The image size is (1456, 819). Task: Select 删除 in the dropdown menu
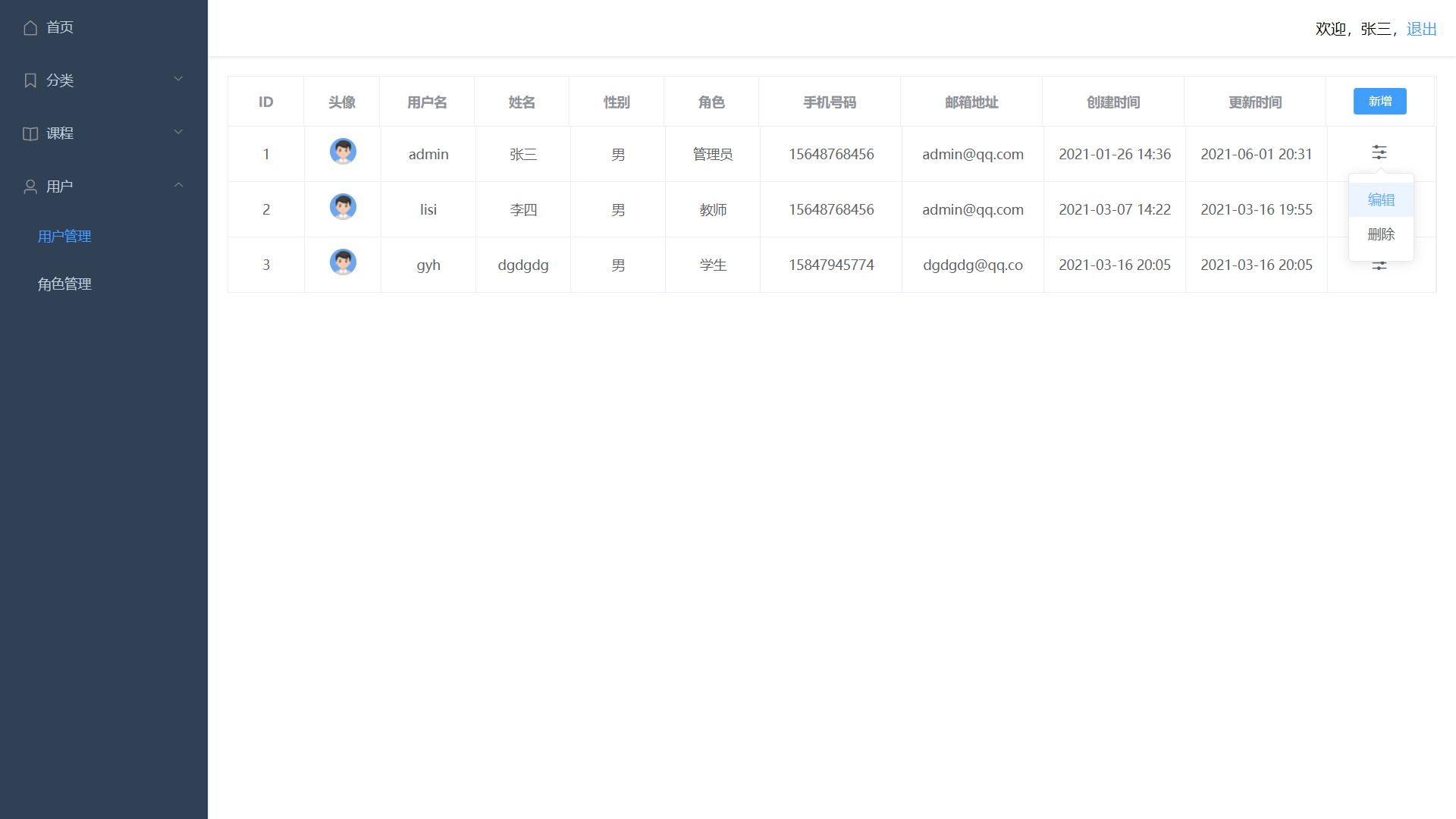coord(1381,234)
